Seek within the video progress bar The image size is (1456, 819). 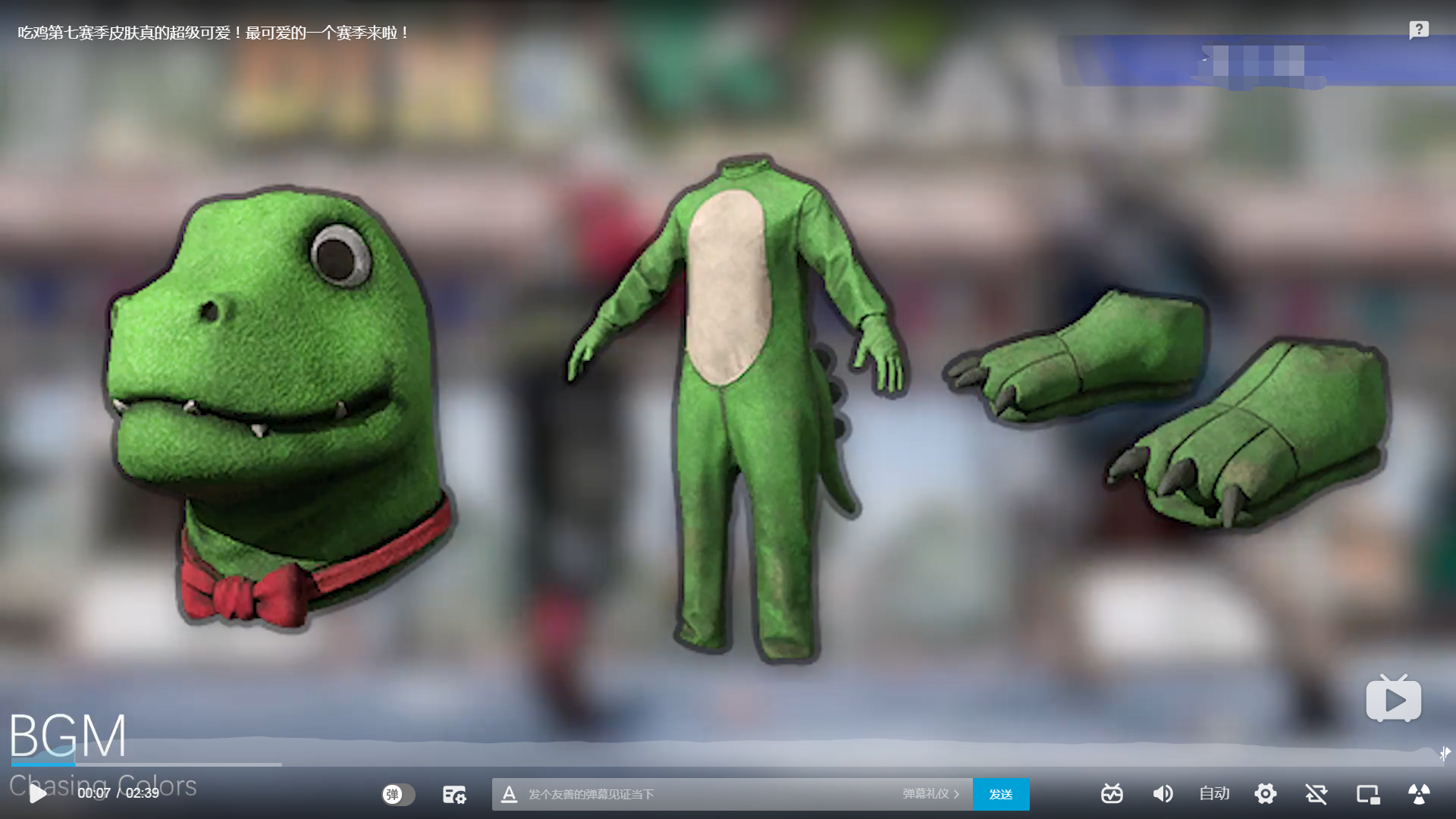point(728,764)
